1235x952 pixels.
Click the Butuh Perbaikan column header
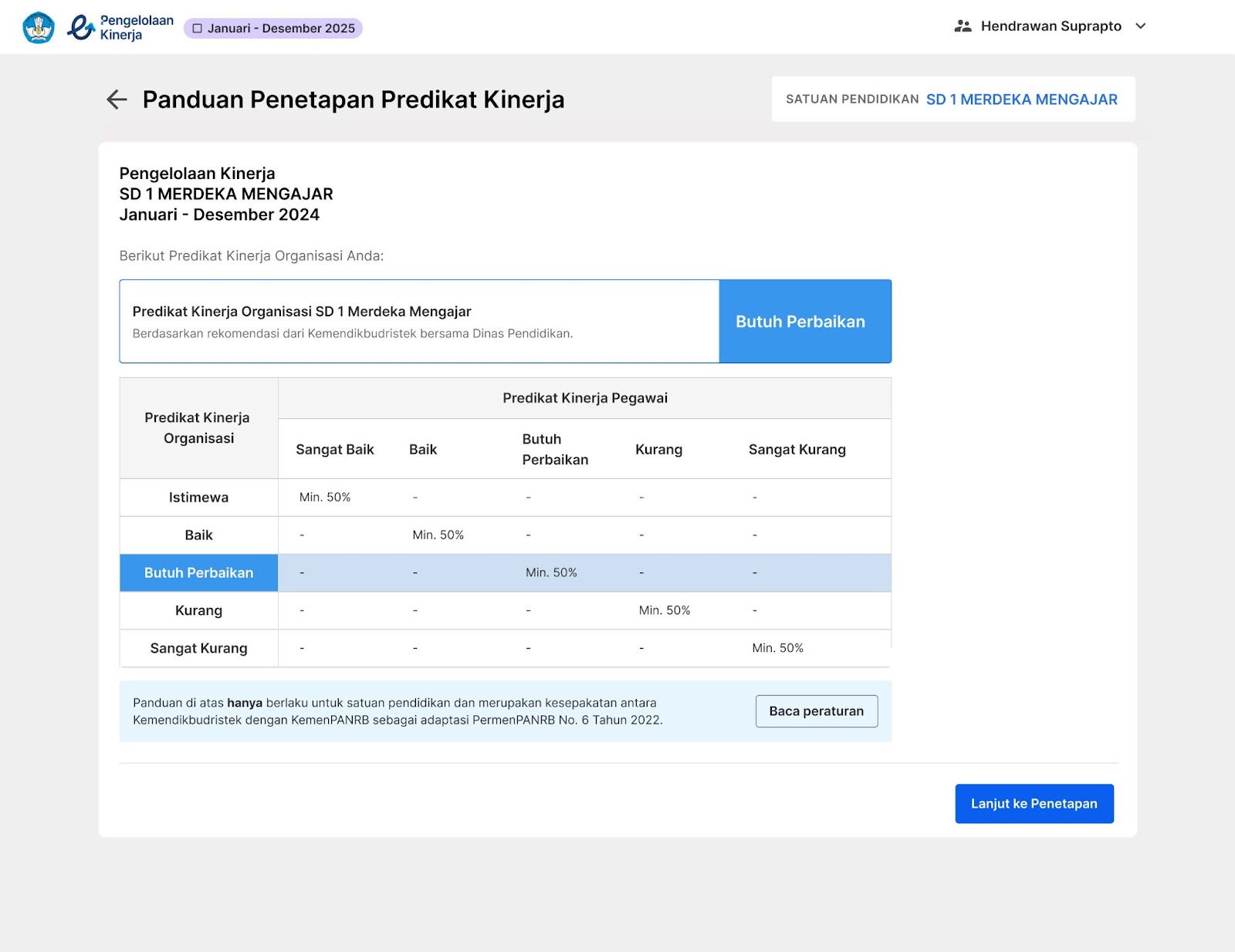556,449
